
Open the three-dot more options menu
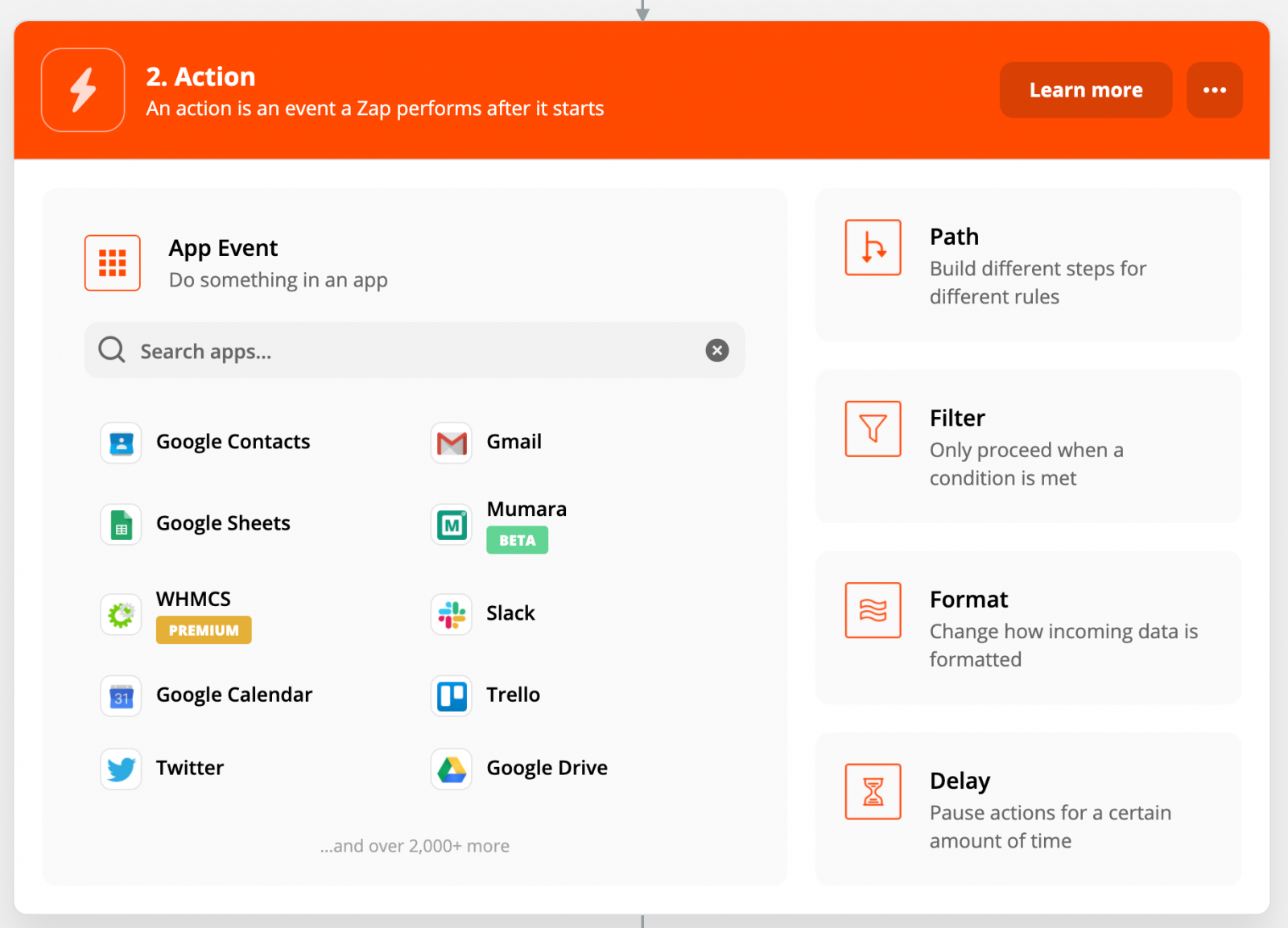pos(1214,90)
